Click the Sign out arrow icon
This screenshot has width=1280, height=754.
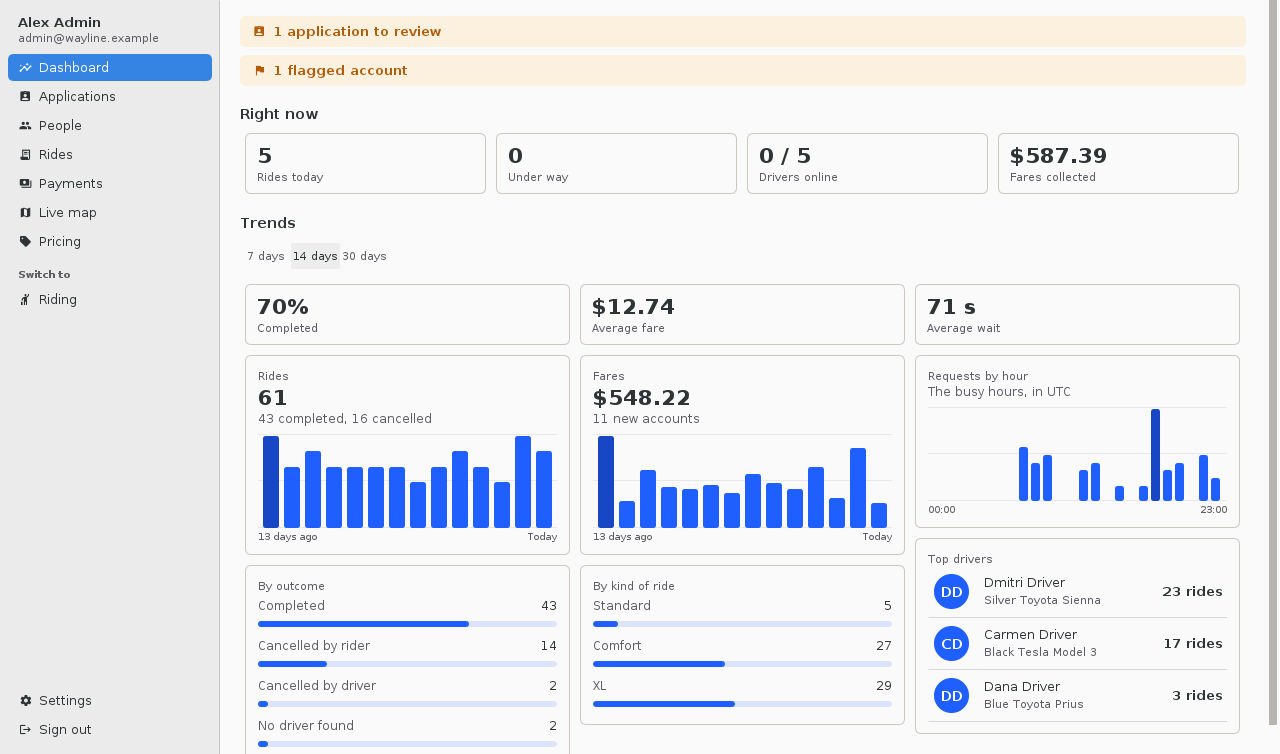click(25, 730)
